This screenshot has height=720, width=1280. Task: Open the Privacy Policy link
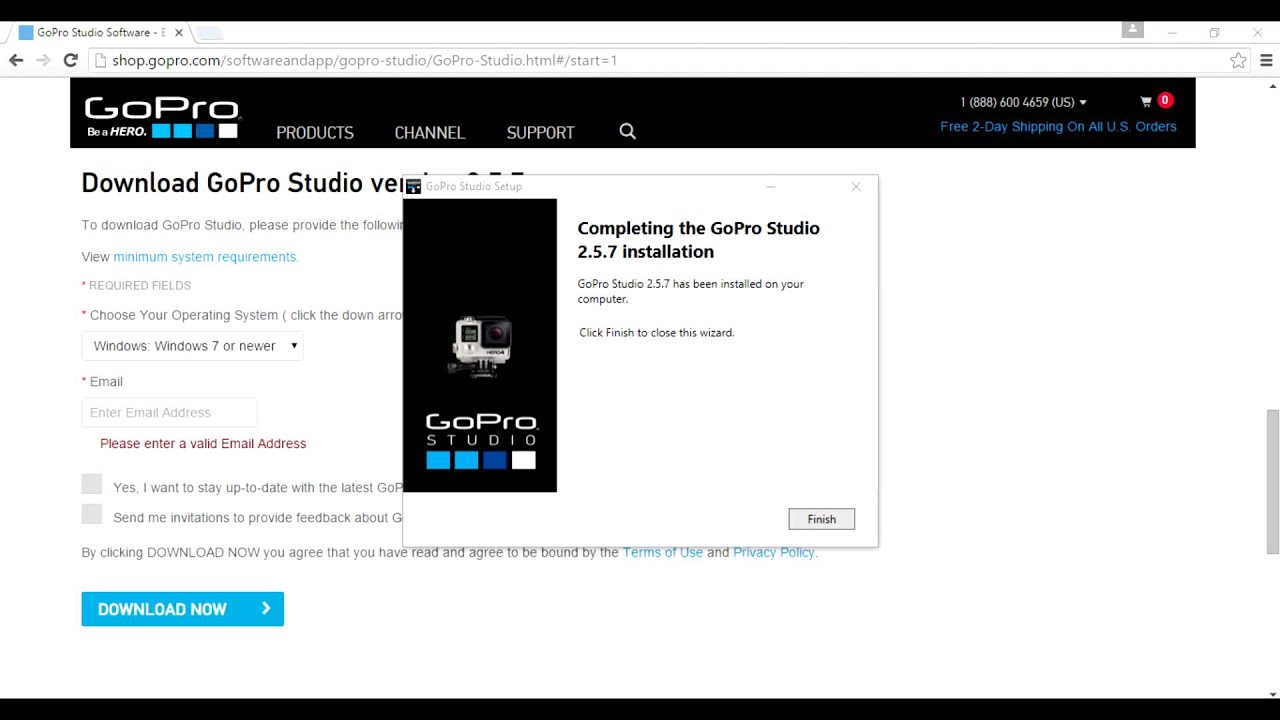775,552
